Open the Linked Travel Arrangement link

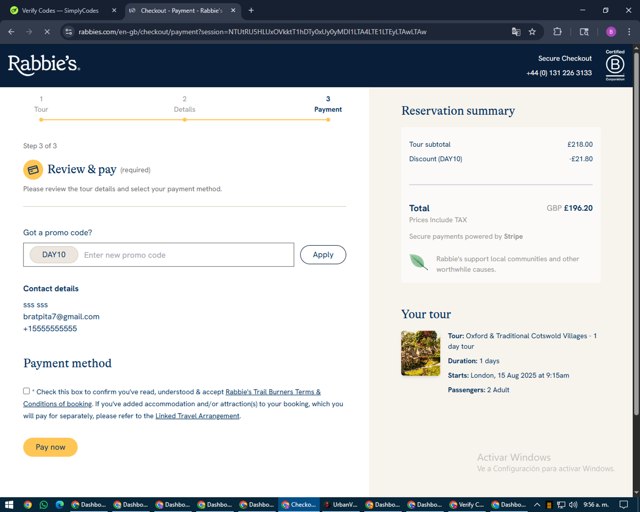(197, 416)
